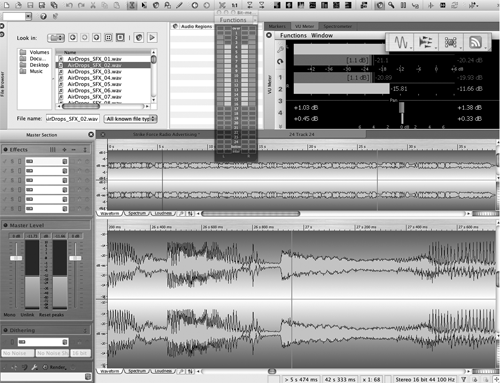Open the Dithering plugin slot dropdown
The width and height of the screenshot is (500, 383).
pyautogui.click(x=65, y=342)
